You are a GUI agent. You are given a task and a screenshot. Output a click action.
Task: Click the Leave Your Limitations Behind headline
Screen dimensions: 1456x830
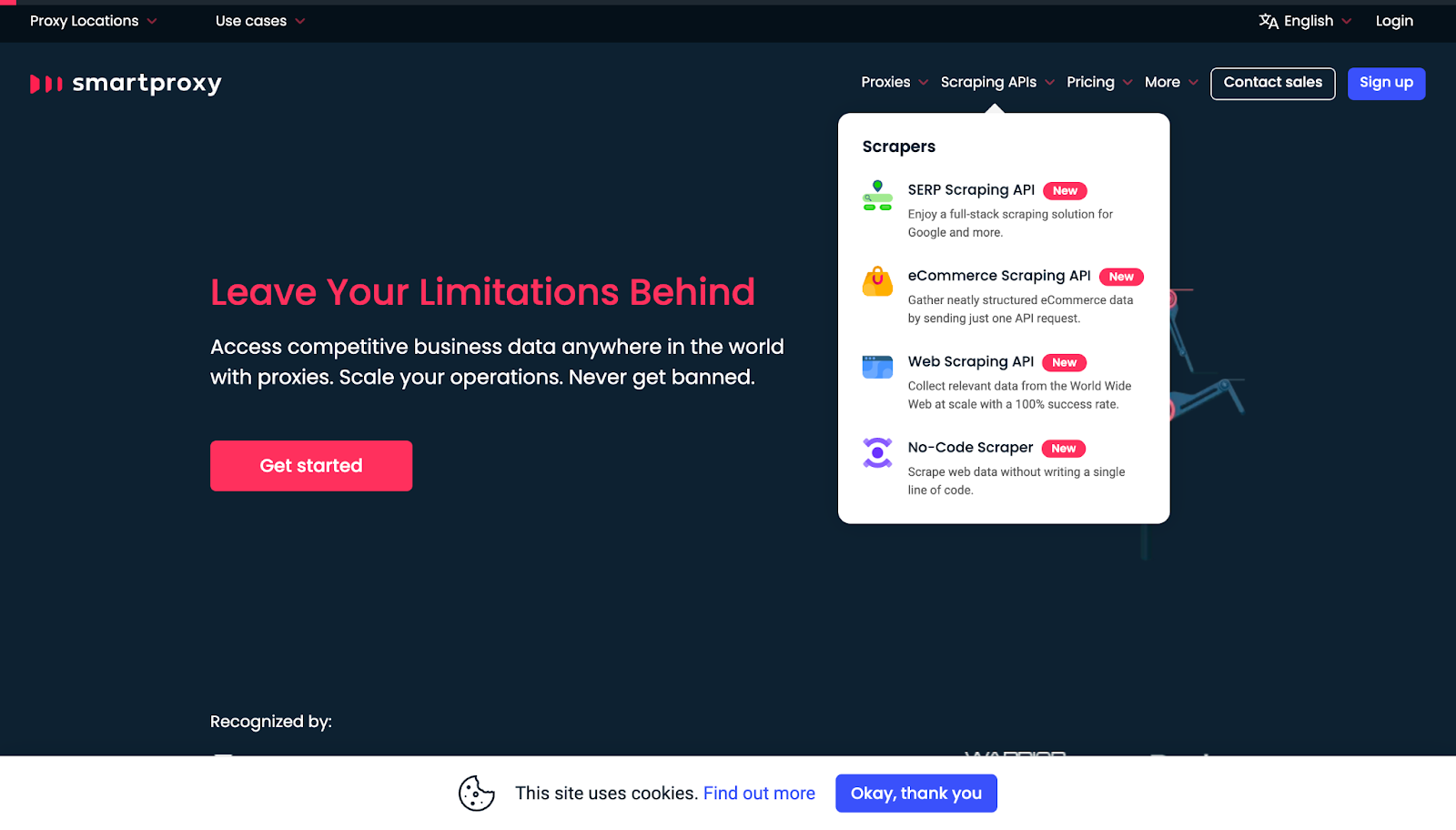482,292
